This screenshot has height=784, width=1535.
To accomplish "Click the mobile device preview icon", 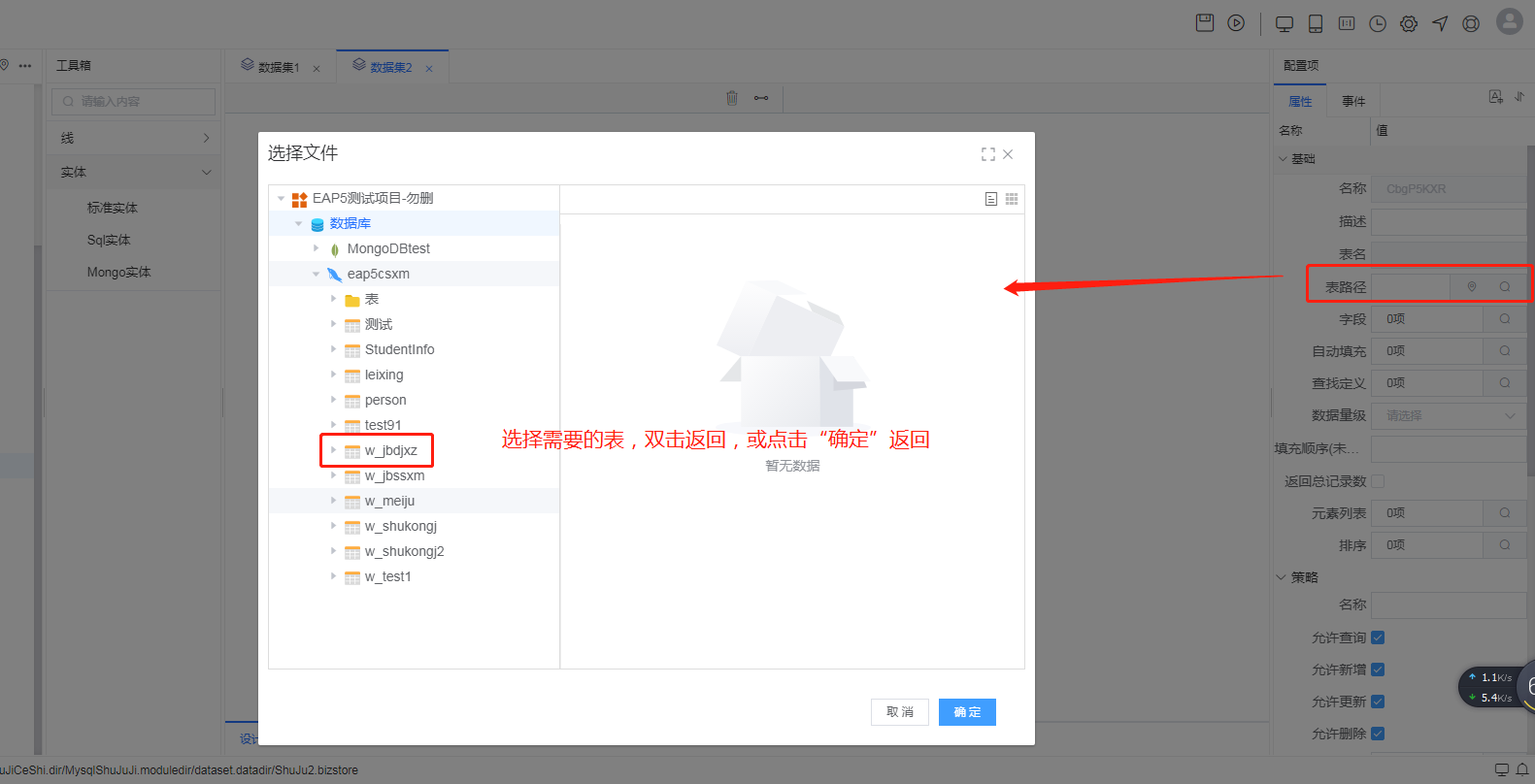I will [x=1316, y=24].
